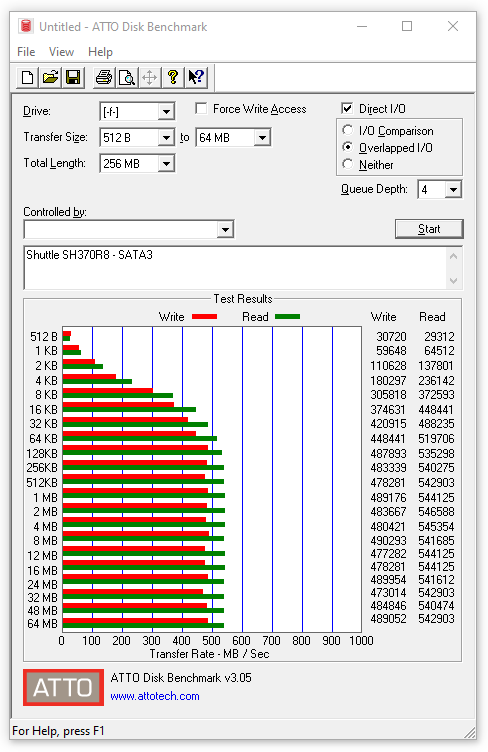Image resolution: width=488 pixels, height=752 pixels.
Task: Click the four-arrow move toolbar icon
Action: 150,77
